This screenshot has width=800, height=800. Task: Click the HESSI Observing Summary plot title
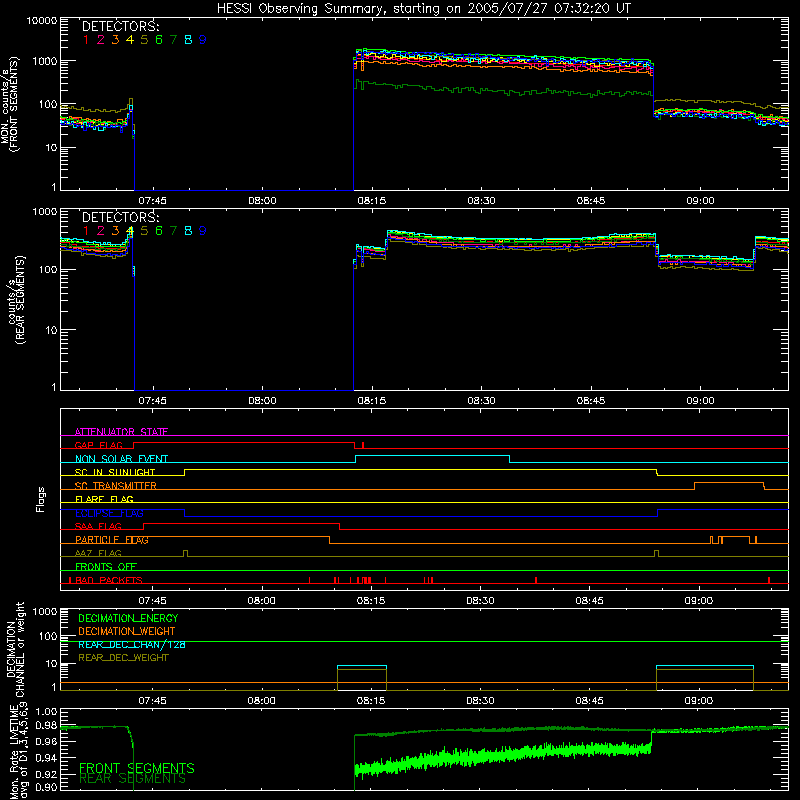pyautogui.click(x=423, y=8)
